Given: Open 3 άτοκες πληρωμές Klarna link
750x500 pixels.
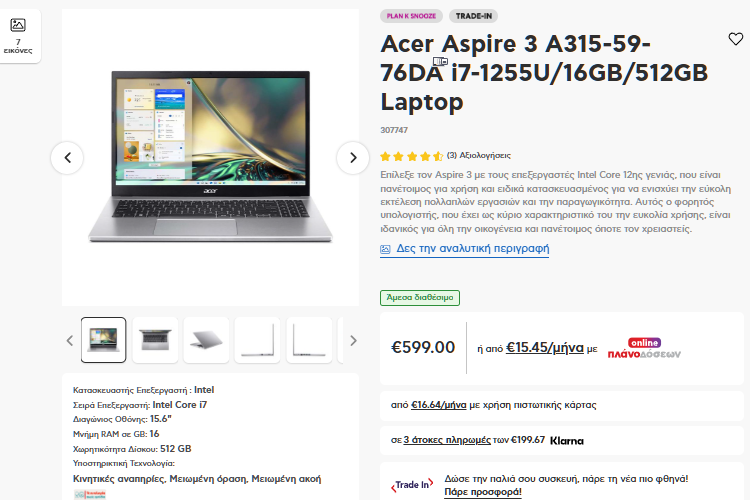Looking at the screenshot, I should 447,440.
